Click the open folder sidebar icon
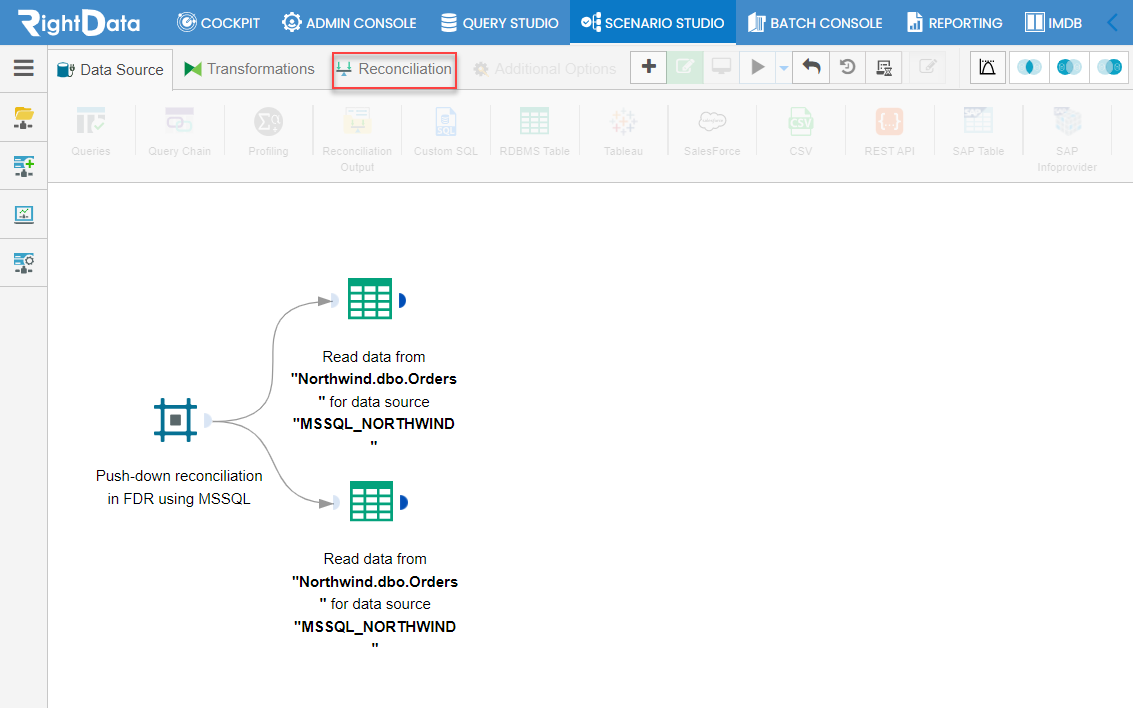 [x=24, y=118]
